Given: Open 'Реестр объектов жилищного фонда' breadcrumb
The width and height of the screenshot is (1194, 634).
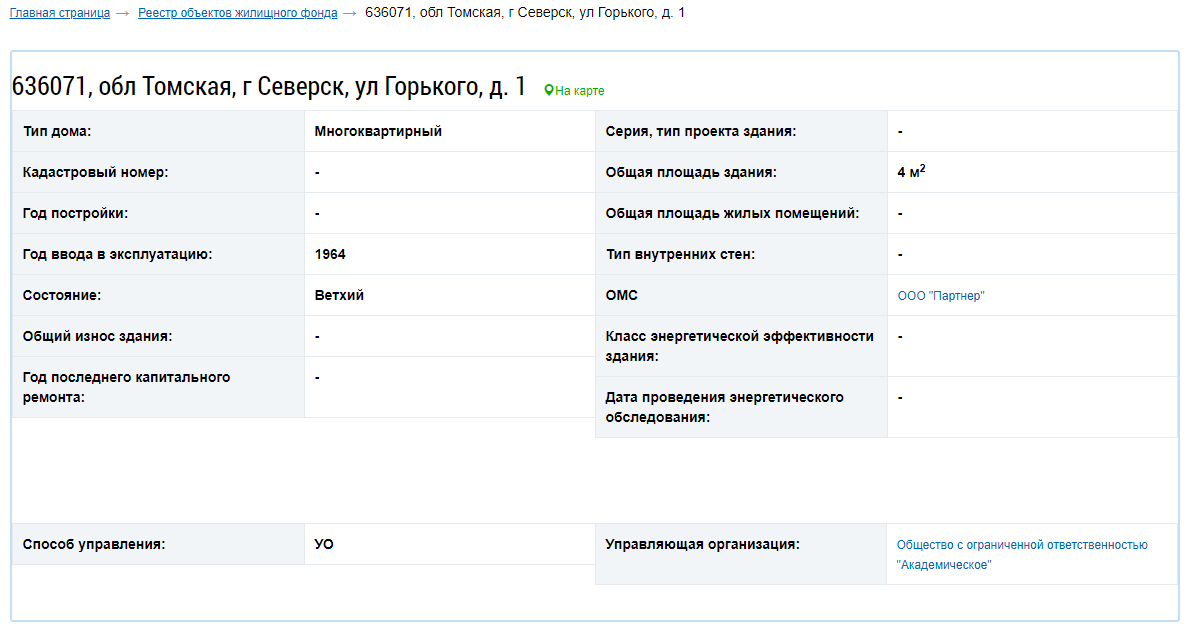Looking at the screenshot, I should click(x=238, y=13).
